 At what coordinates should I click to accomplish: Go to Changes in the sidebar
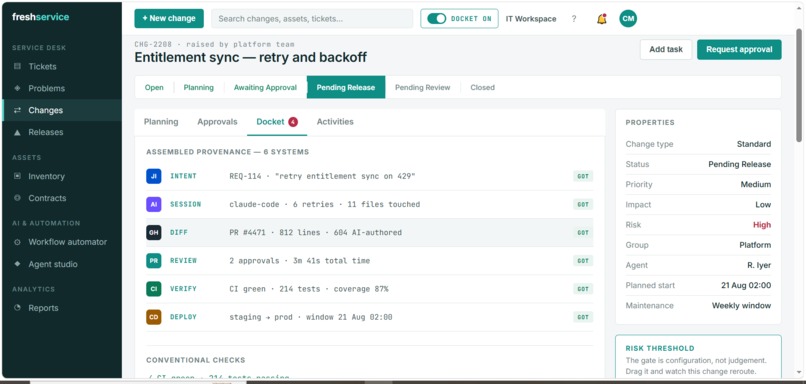[62, 110]
